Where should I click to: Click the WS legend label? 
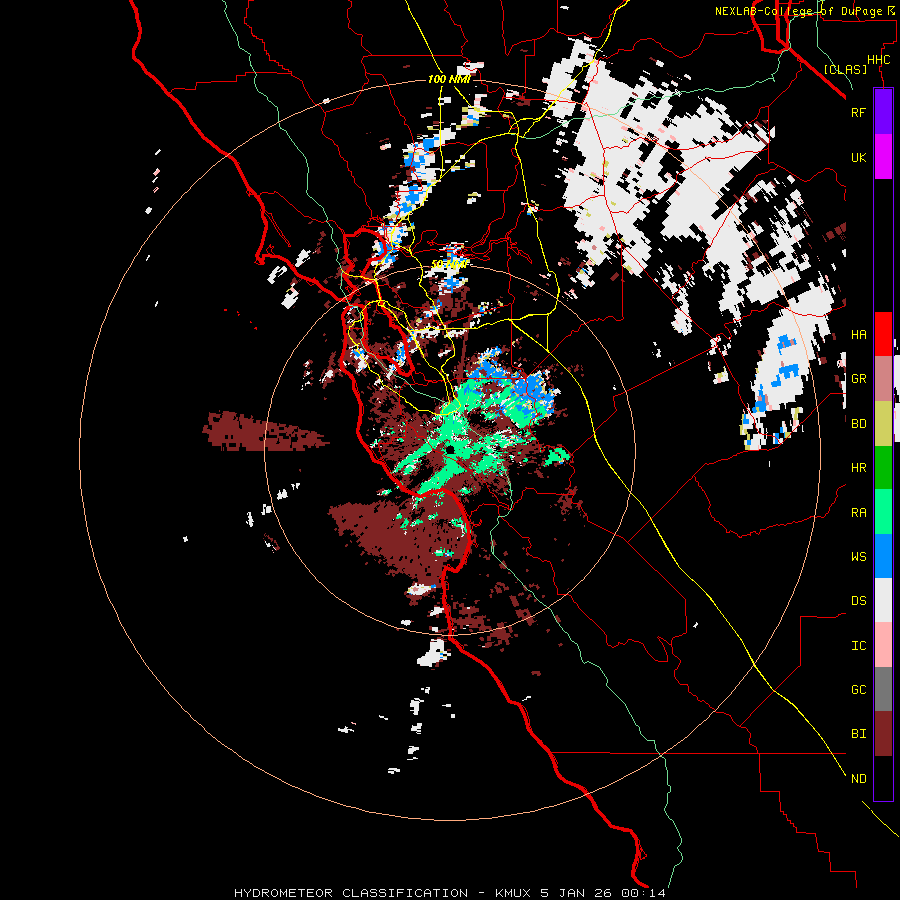[858, 556]
